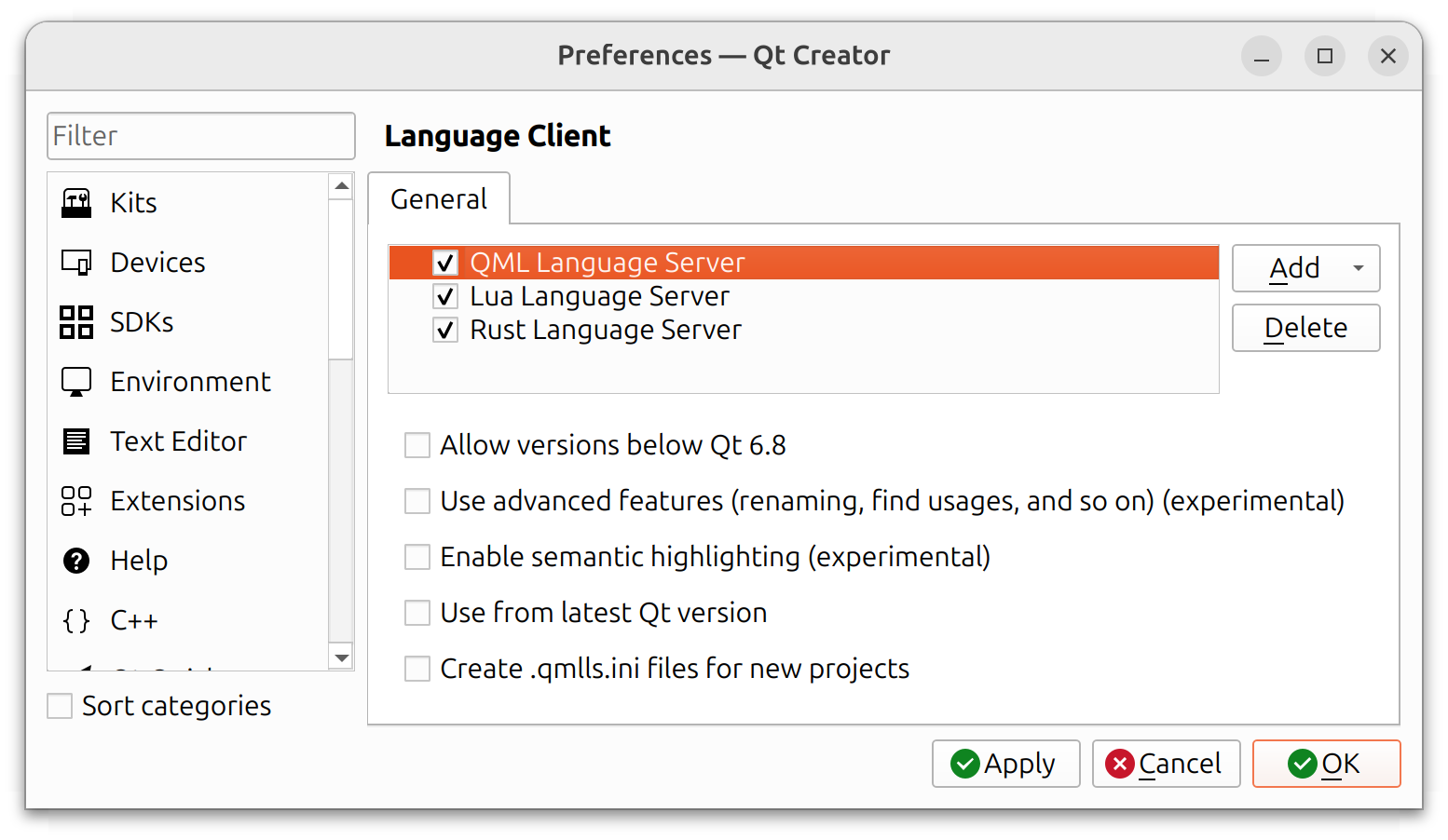The width and height of the screenshot is (1448, 840).
Task: Uncheck the Lua Language Server checkbox
Action: (445, 297)
